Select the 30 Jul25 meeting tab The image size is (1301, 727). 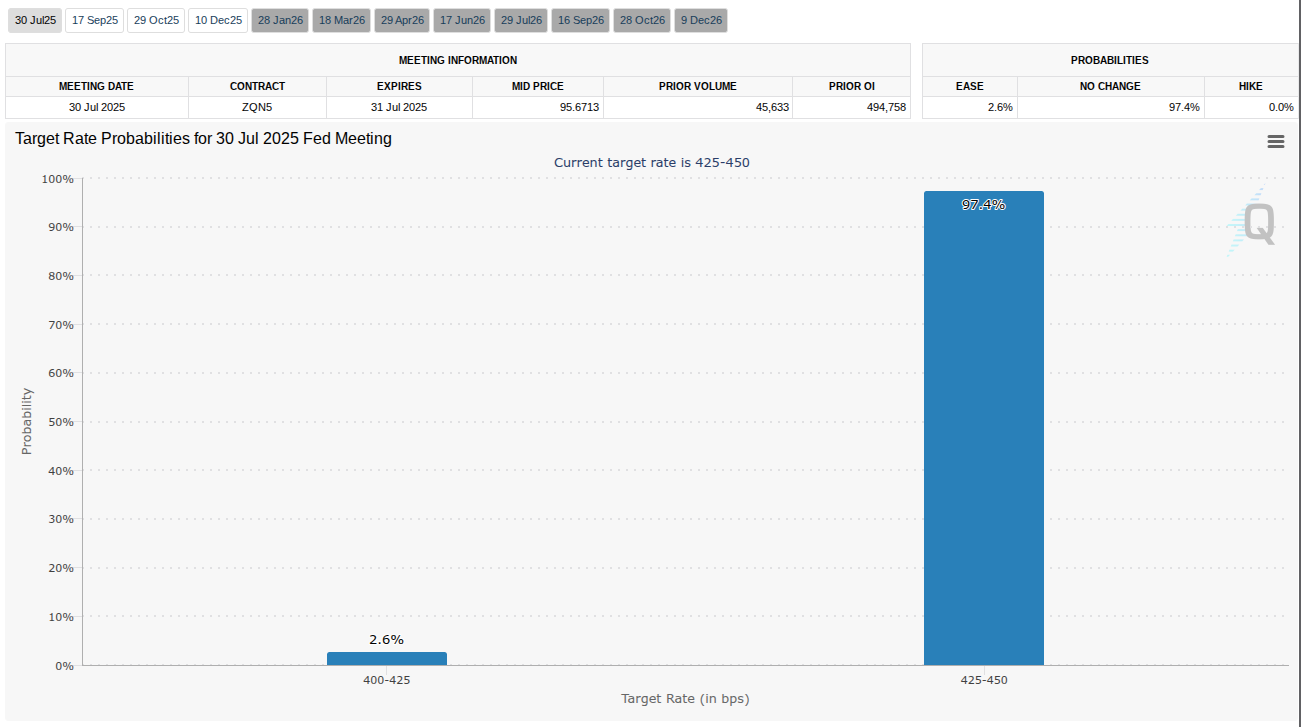tap(35, 20)
